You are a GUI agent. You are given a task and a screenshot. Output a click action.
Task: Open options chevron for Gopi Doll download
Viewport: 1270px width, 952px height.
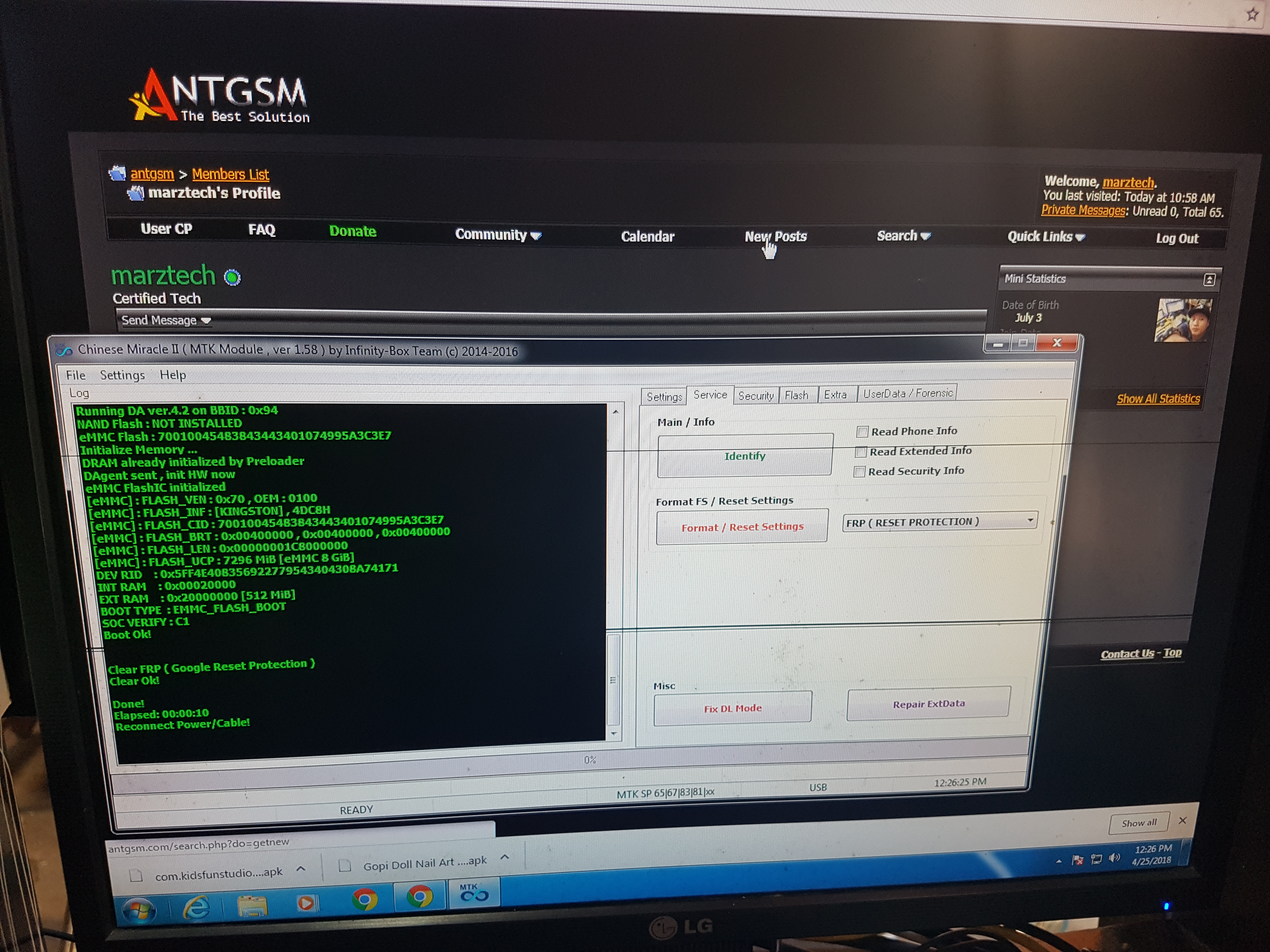pos(505,857)
